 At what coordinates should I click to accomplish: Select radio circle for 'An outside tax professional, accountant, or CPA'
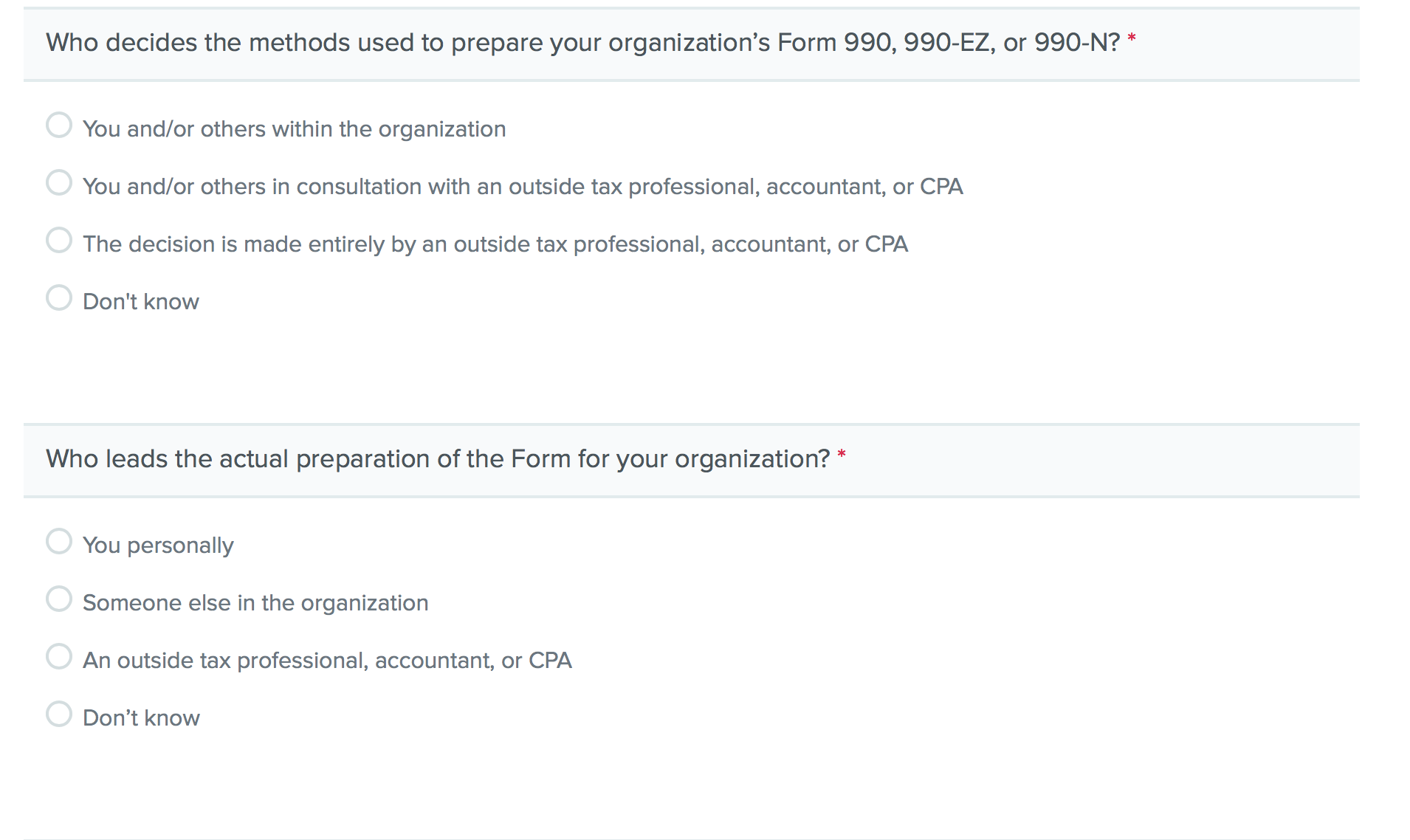[x=59, y=656]
